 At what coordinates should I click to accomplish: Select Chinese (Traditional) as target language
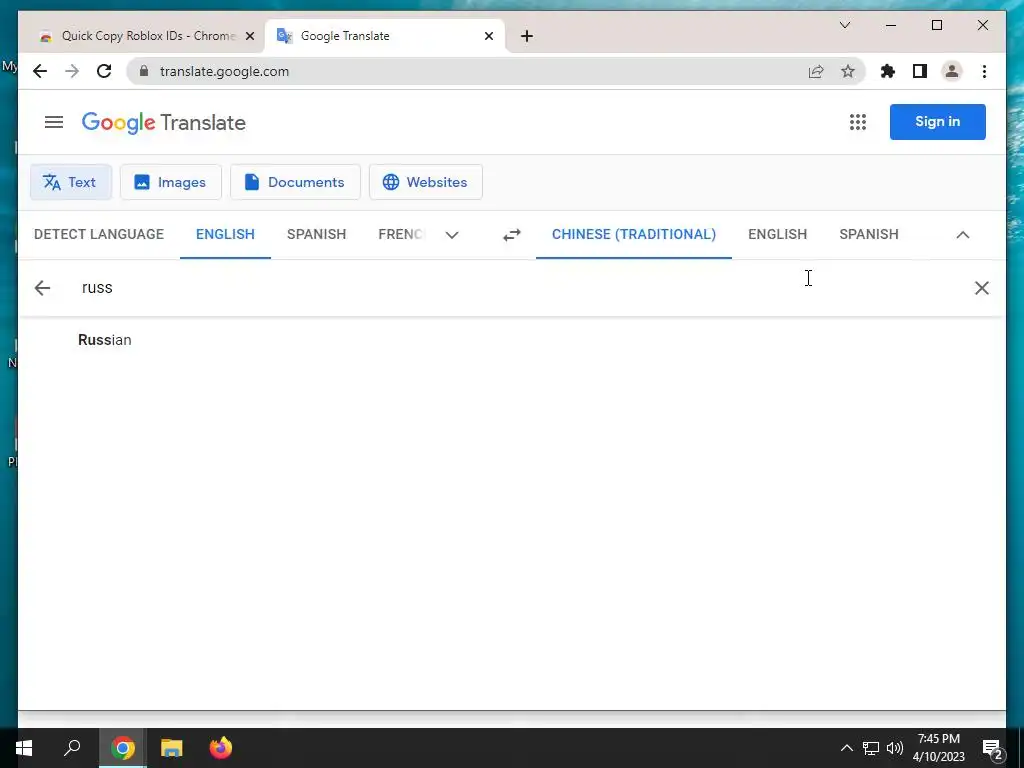pyautogui.click(x=633, y=234)
